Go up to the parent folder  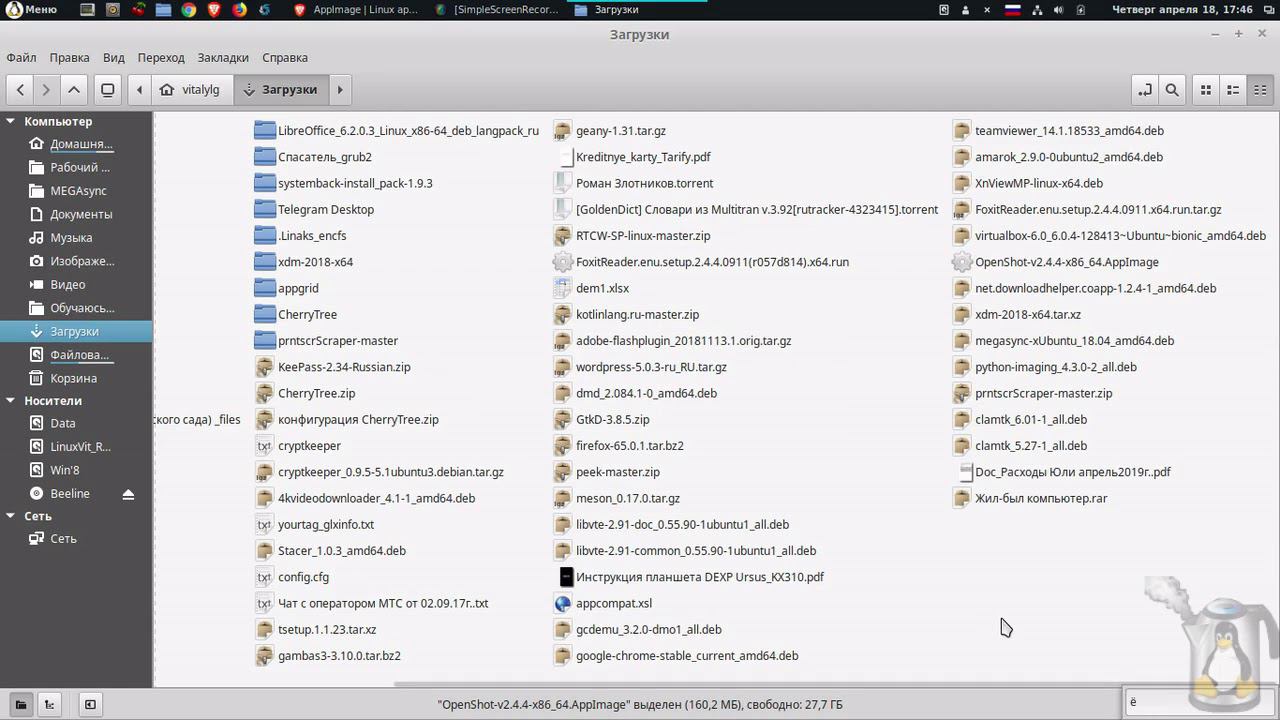(74, 89)
